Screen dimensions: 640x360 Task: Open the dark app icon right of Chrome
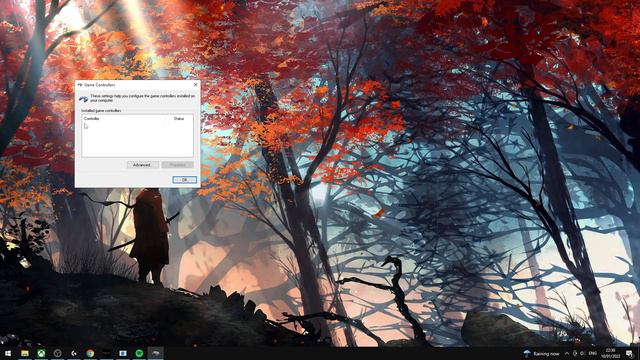pyautogui.click(x=107, y=353)
